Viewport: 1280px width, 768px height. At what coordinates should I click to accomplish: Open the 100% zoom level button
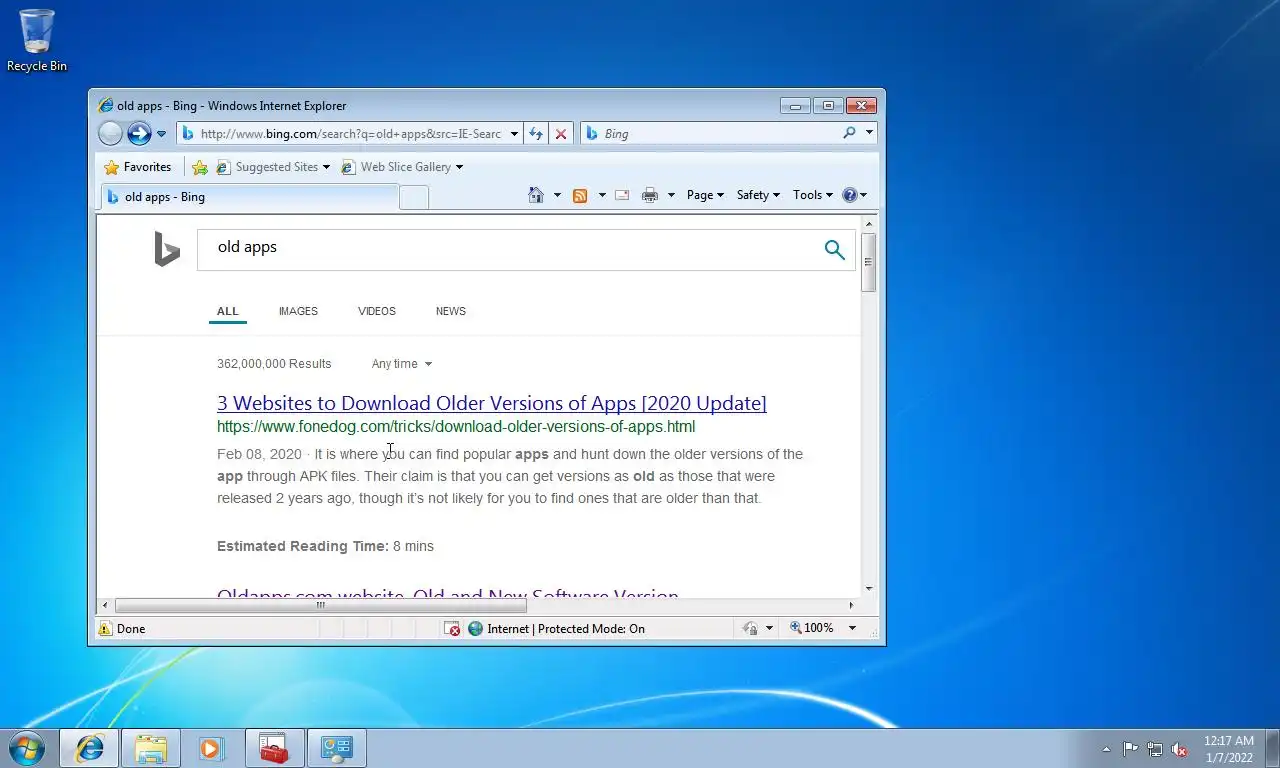812,628
